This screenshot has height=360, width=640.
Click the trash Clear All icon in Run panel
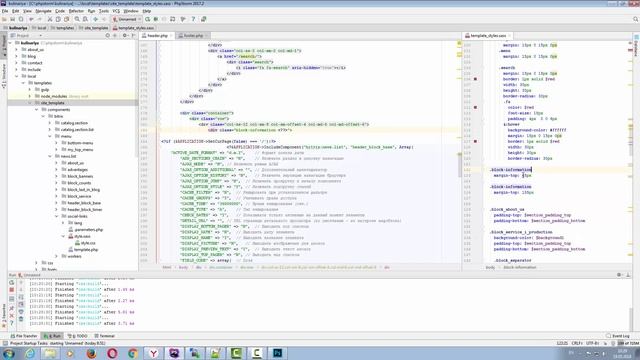click(x=21, y=319)
